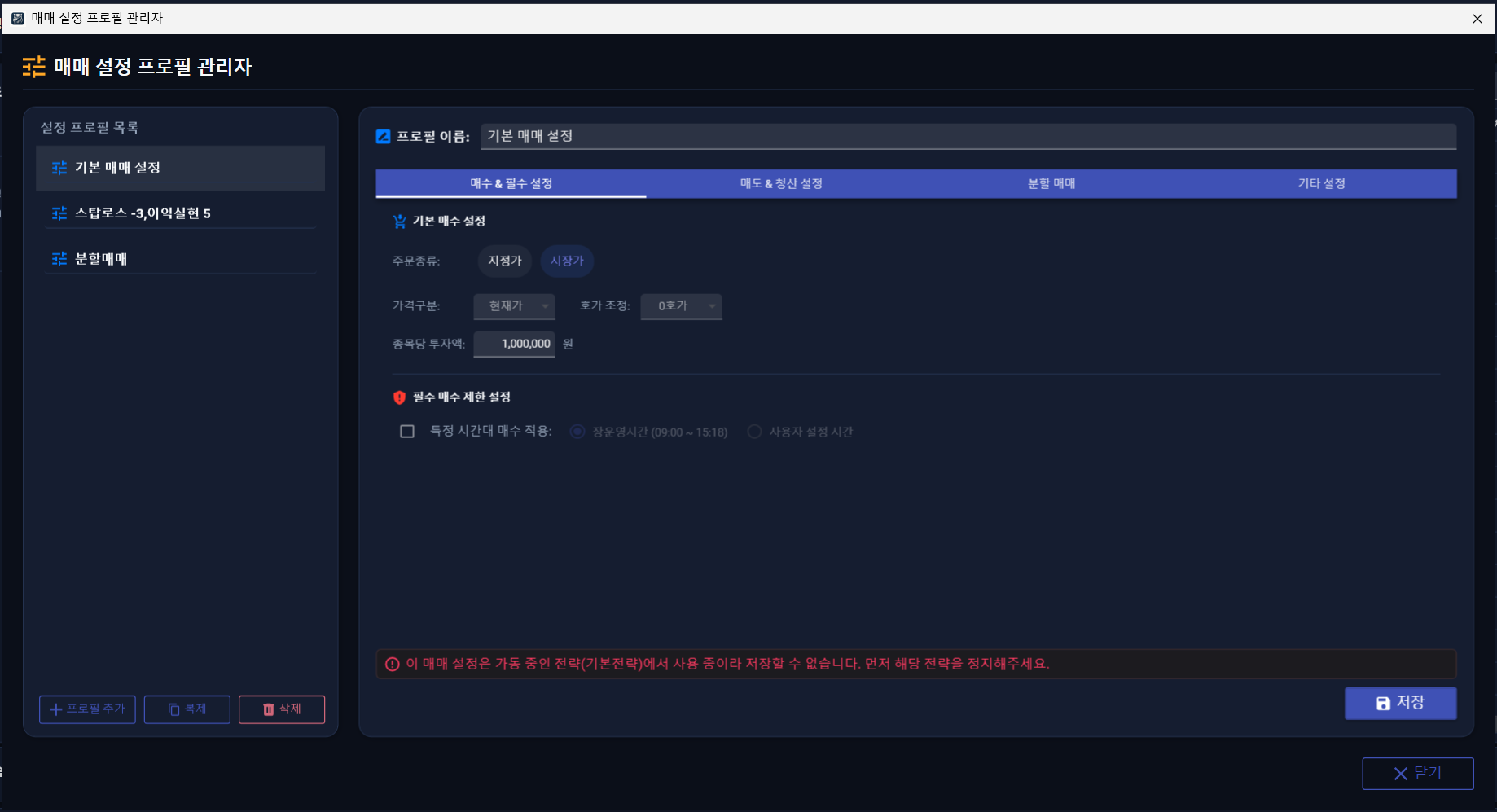Open the 현재가 price type dropdown
1497x812 pixels.
[514, 306]
